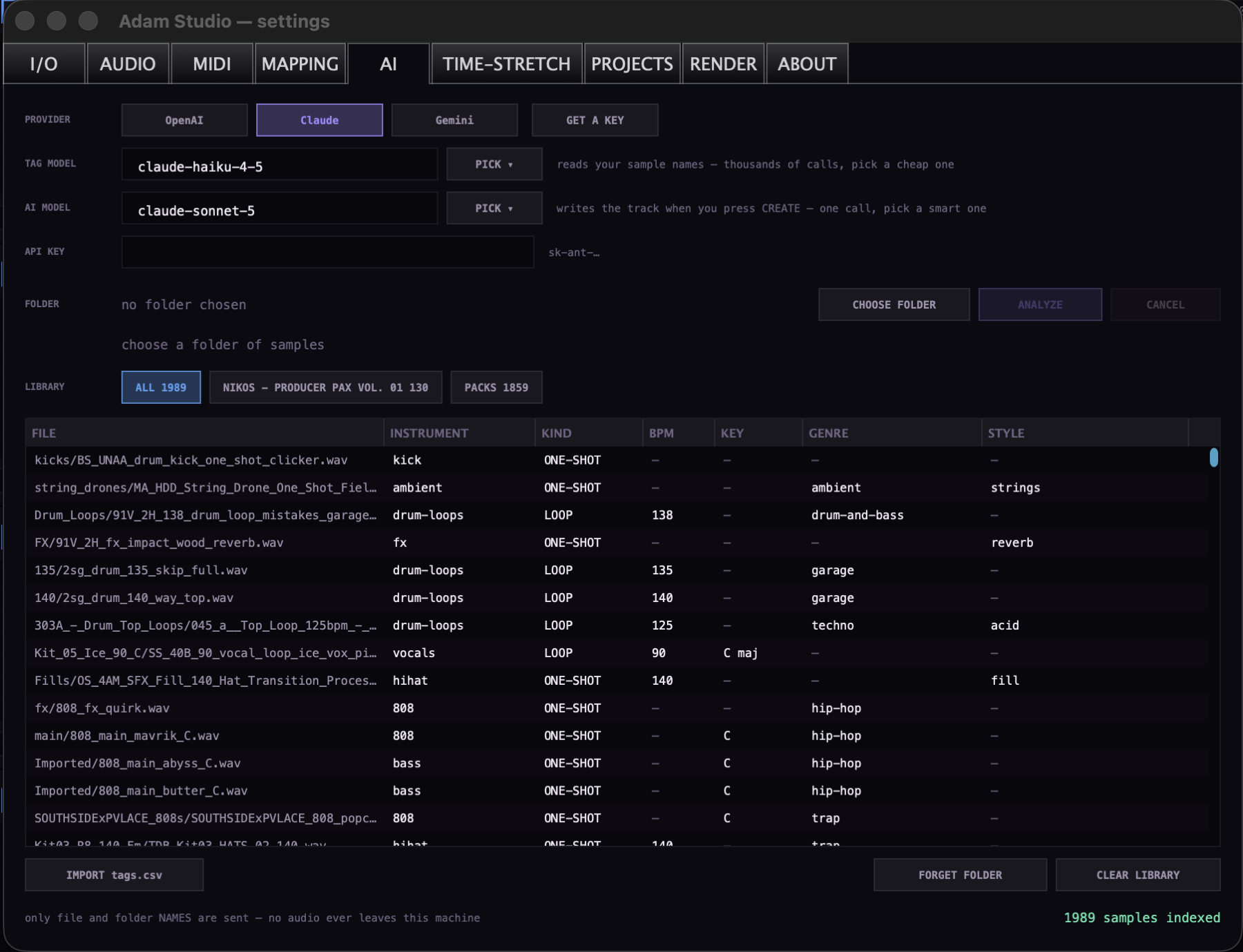Sort by the INSTRUMENT column header

pos(459,433)
